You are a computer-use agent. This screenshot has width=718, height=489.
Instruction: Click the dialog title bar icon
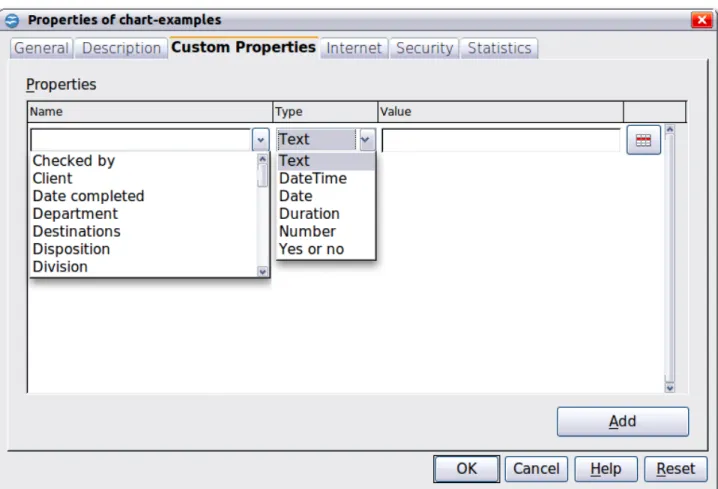point(12,20)
